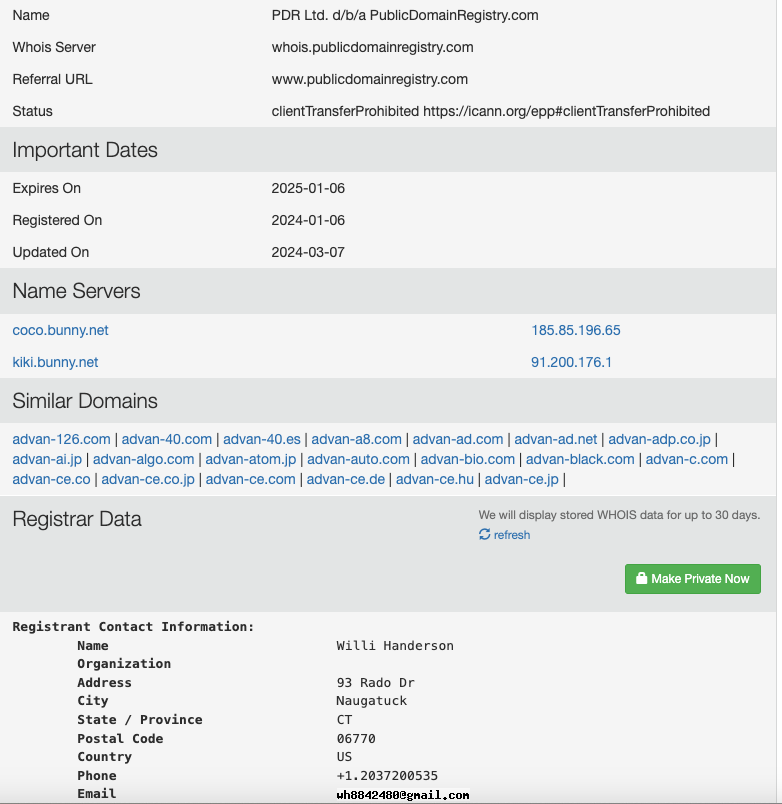782x804 pixels.
Task: Select the clientTransferProhibited status value
Action: [x=491, y=111]
